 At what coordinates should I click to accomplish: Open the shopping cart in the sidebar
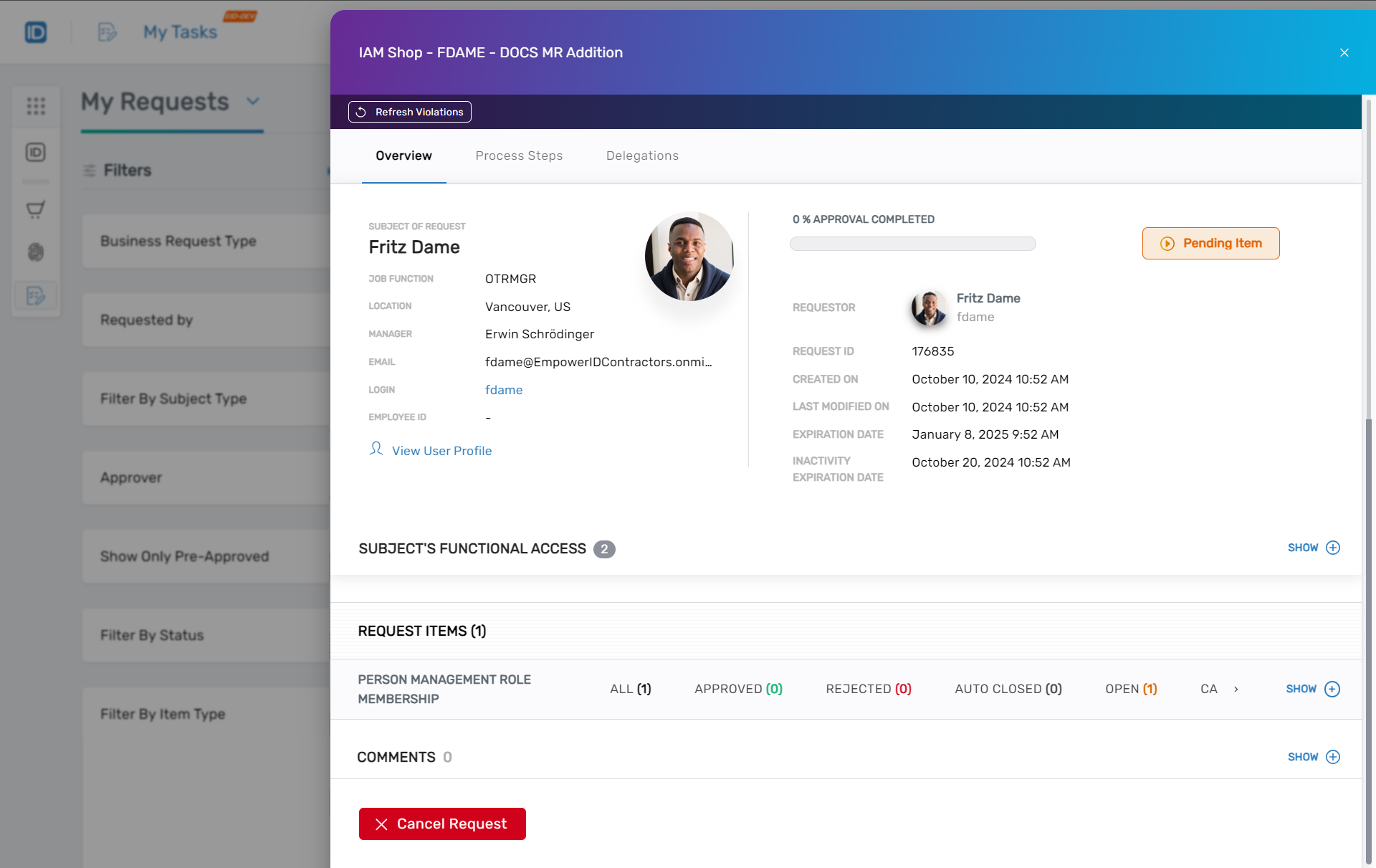pyautogui.click(x=35, y=209)
